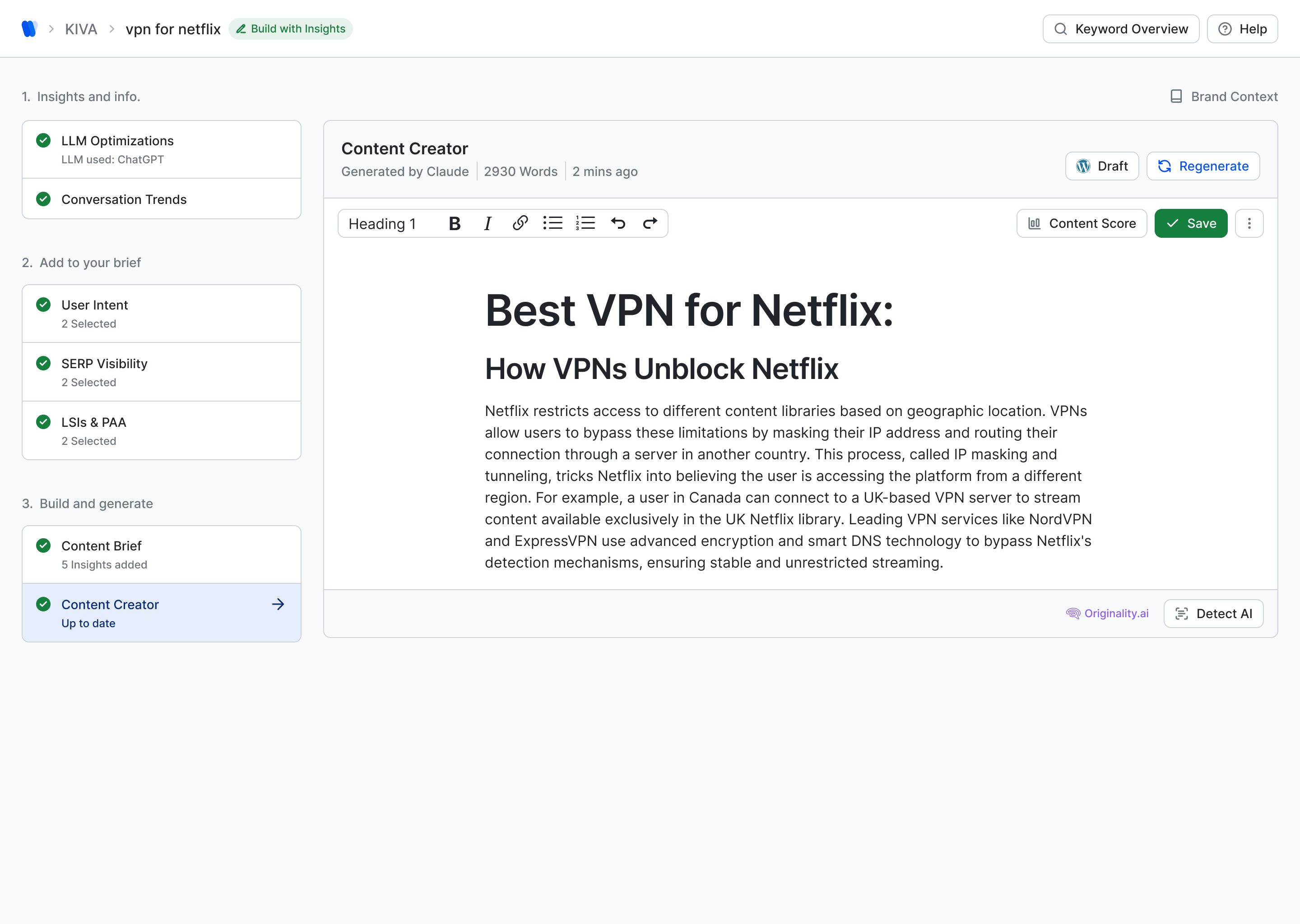Open the SERP Visibility step

[162, 372]
